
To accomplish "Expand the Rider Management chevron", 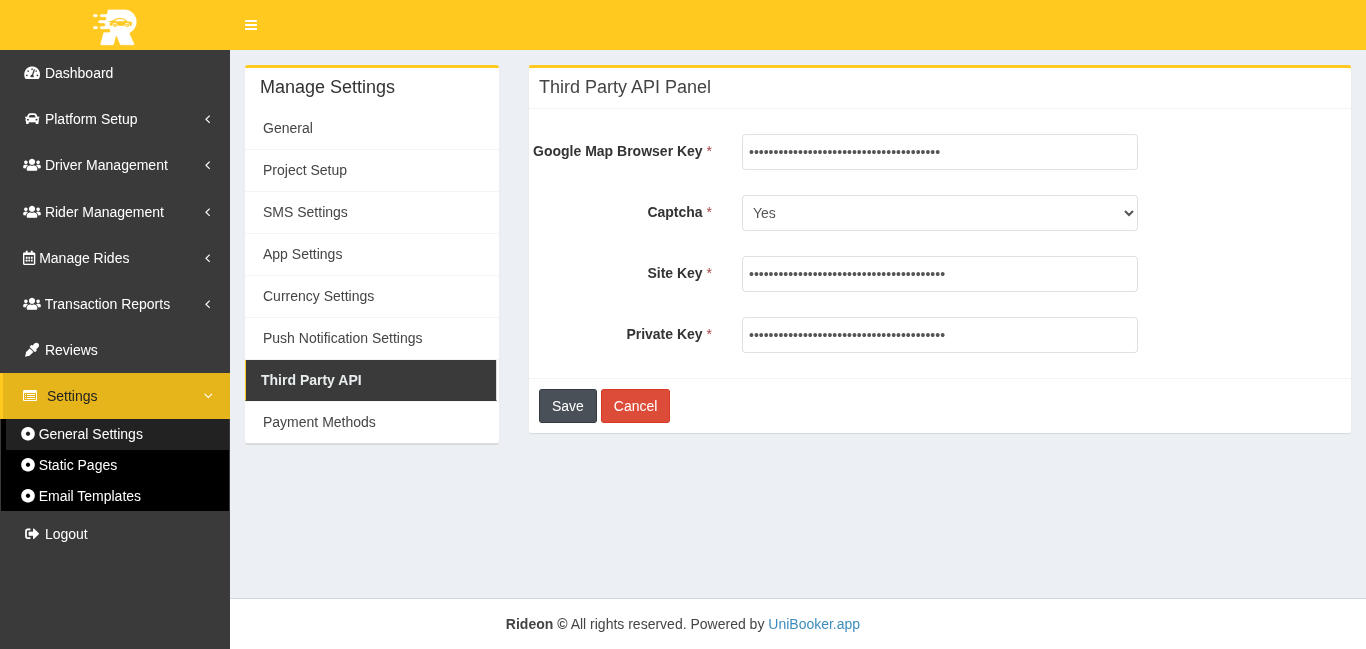I will click(x=207, y=212).
